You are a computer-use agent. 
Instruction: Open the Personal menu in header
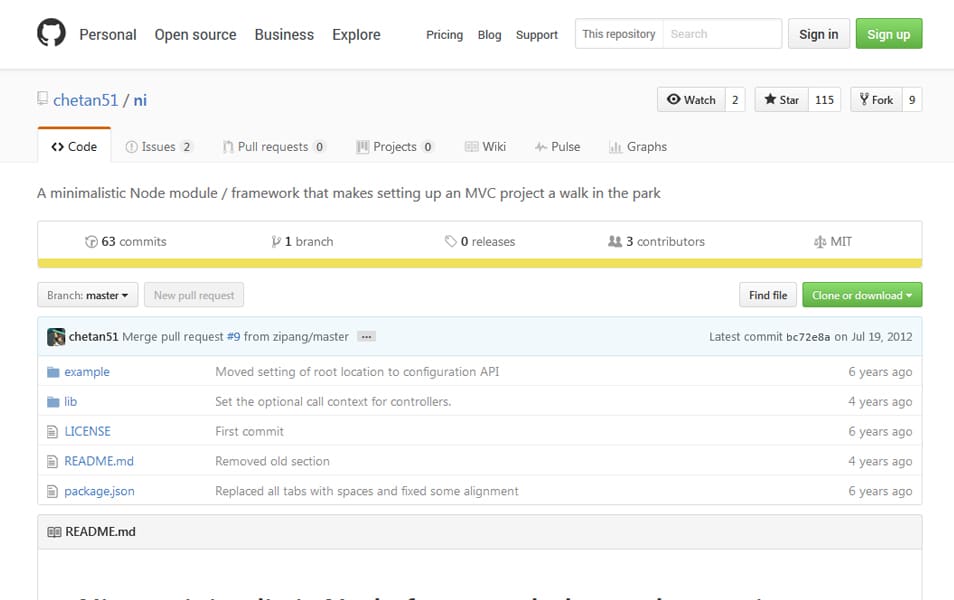coord(108,35)
